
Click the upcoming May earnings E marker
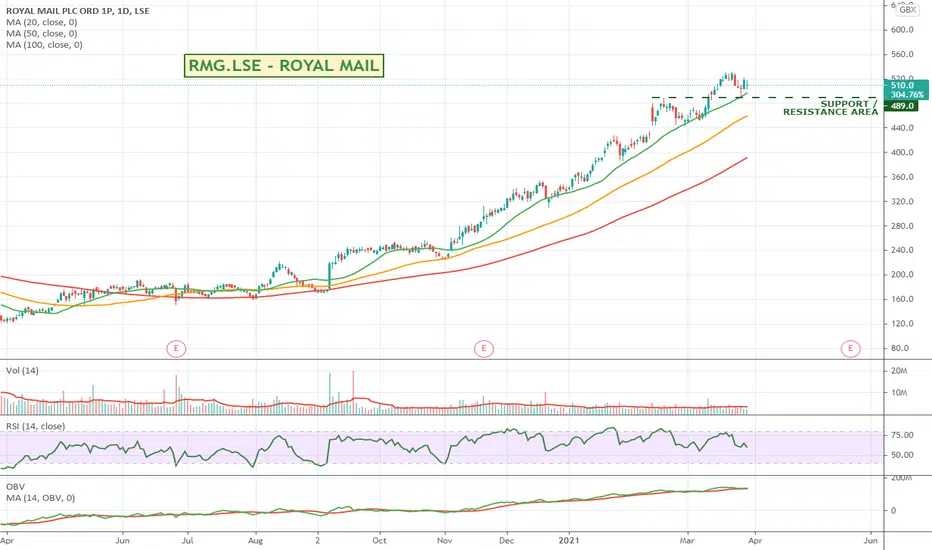coord(851,348)
